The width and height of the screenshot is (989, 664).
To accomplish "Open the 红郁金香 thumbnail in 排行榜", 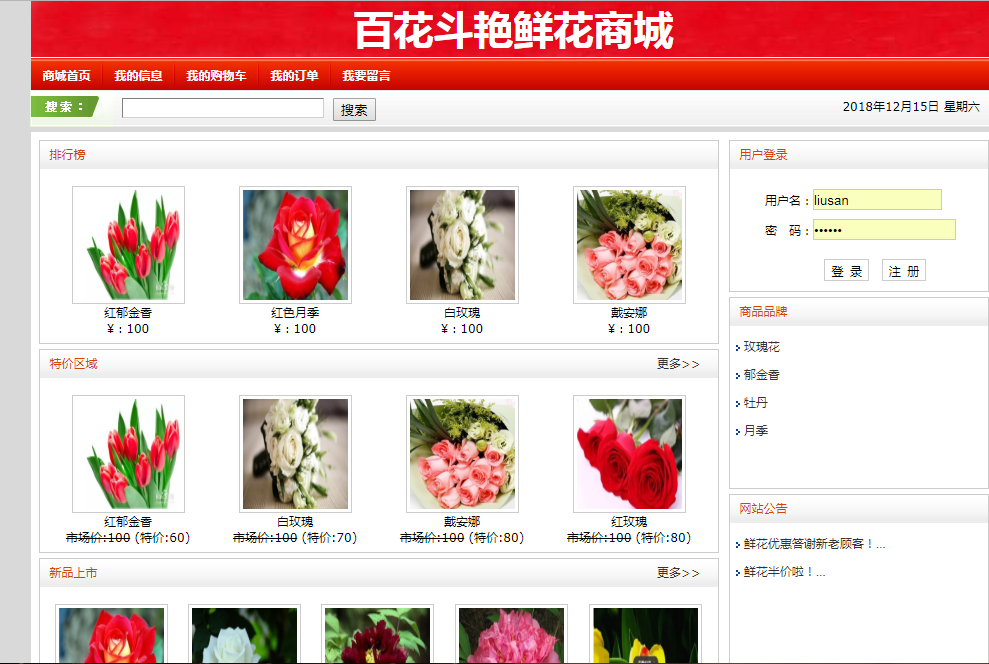I will [129, 245].
